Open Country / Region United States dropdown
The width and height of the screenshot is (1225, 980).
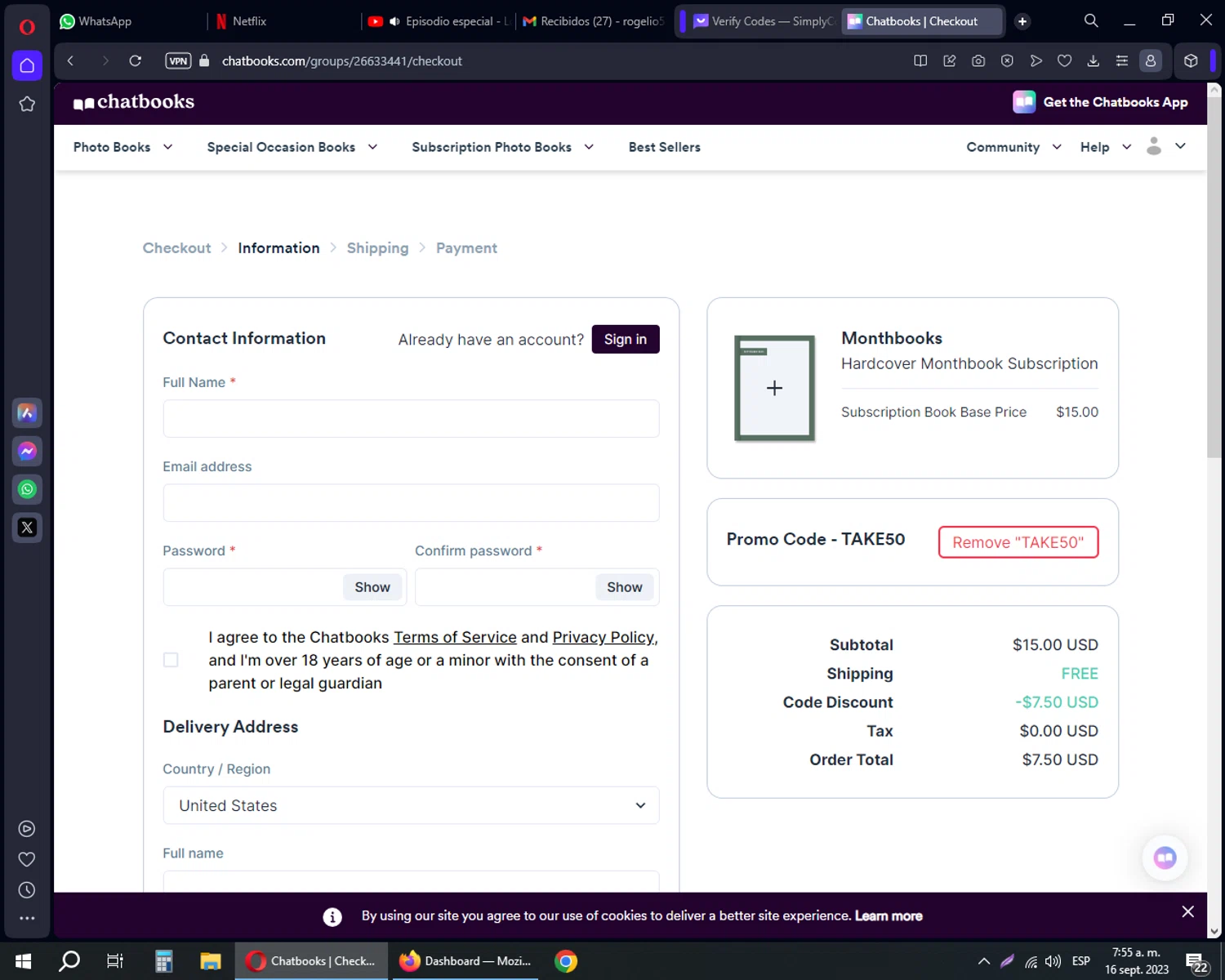click(x=411, y=805)
